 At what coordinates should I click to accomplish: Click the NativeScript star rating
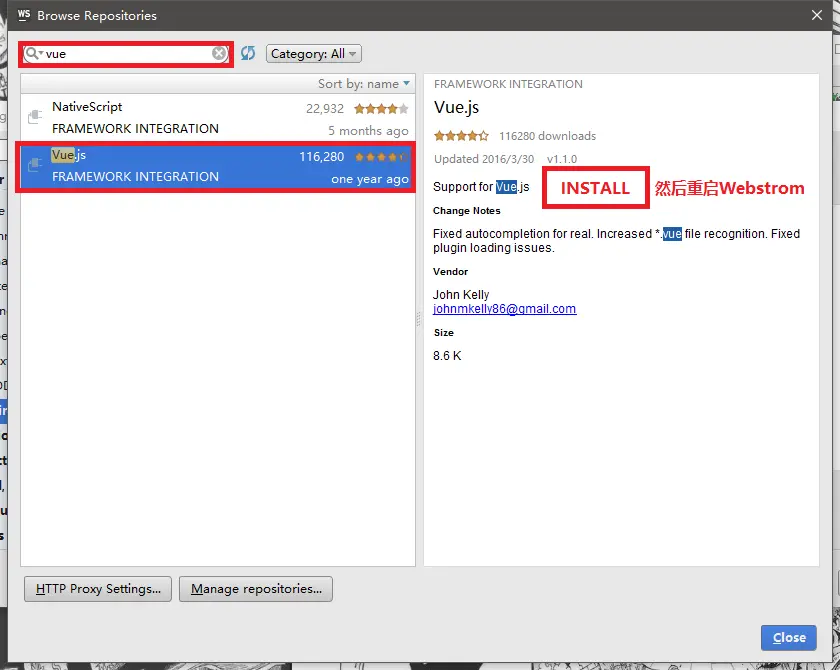coord(381,109)
